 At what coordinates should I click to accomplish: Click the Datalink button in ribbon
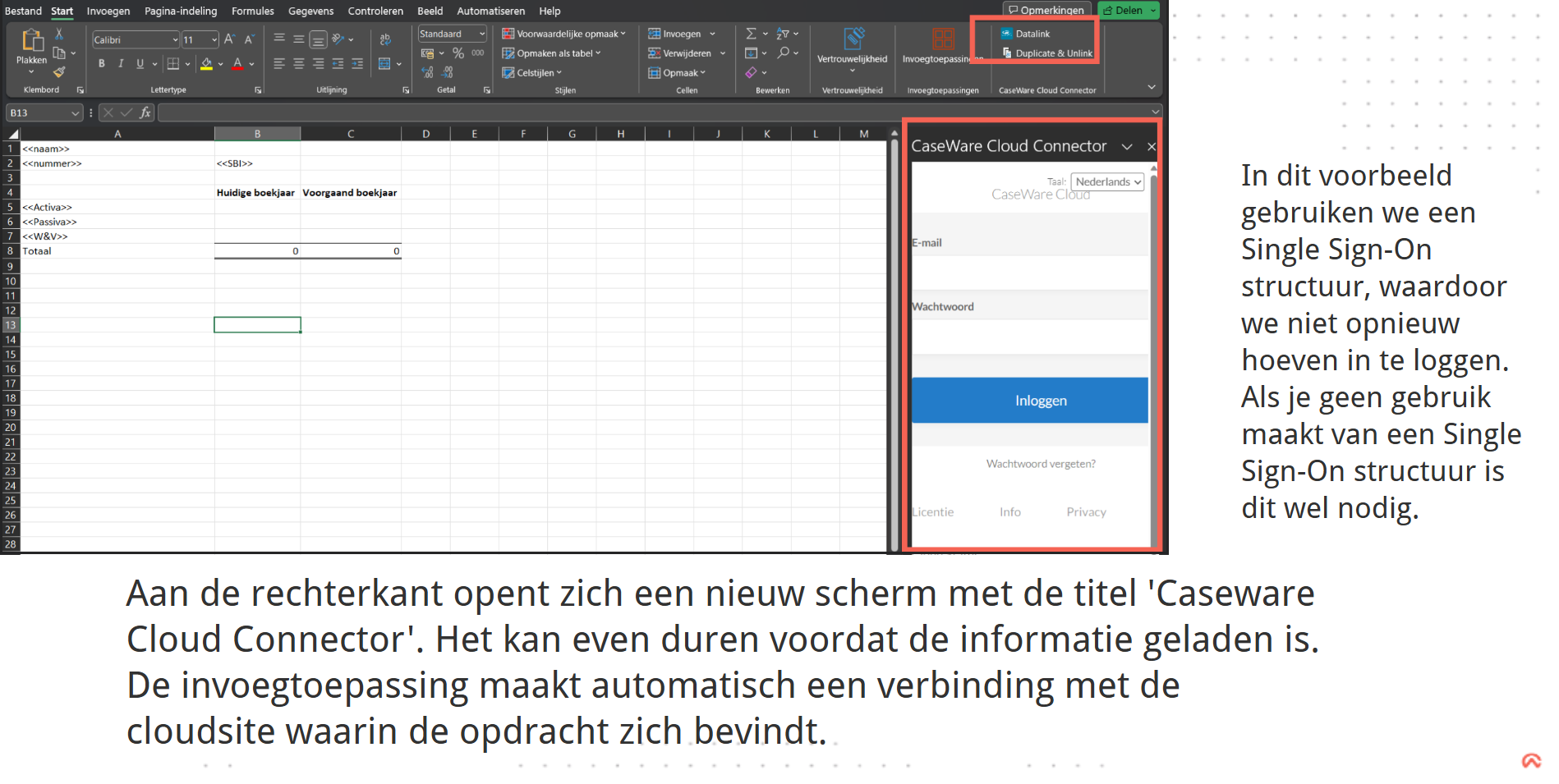tap(1025, 34)
